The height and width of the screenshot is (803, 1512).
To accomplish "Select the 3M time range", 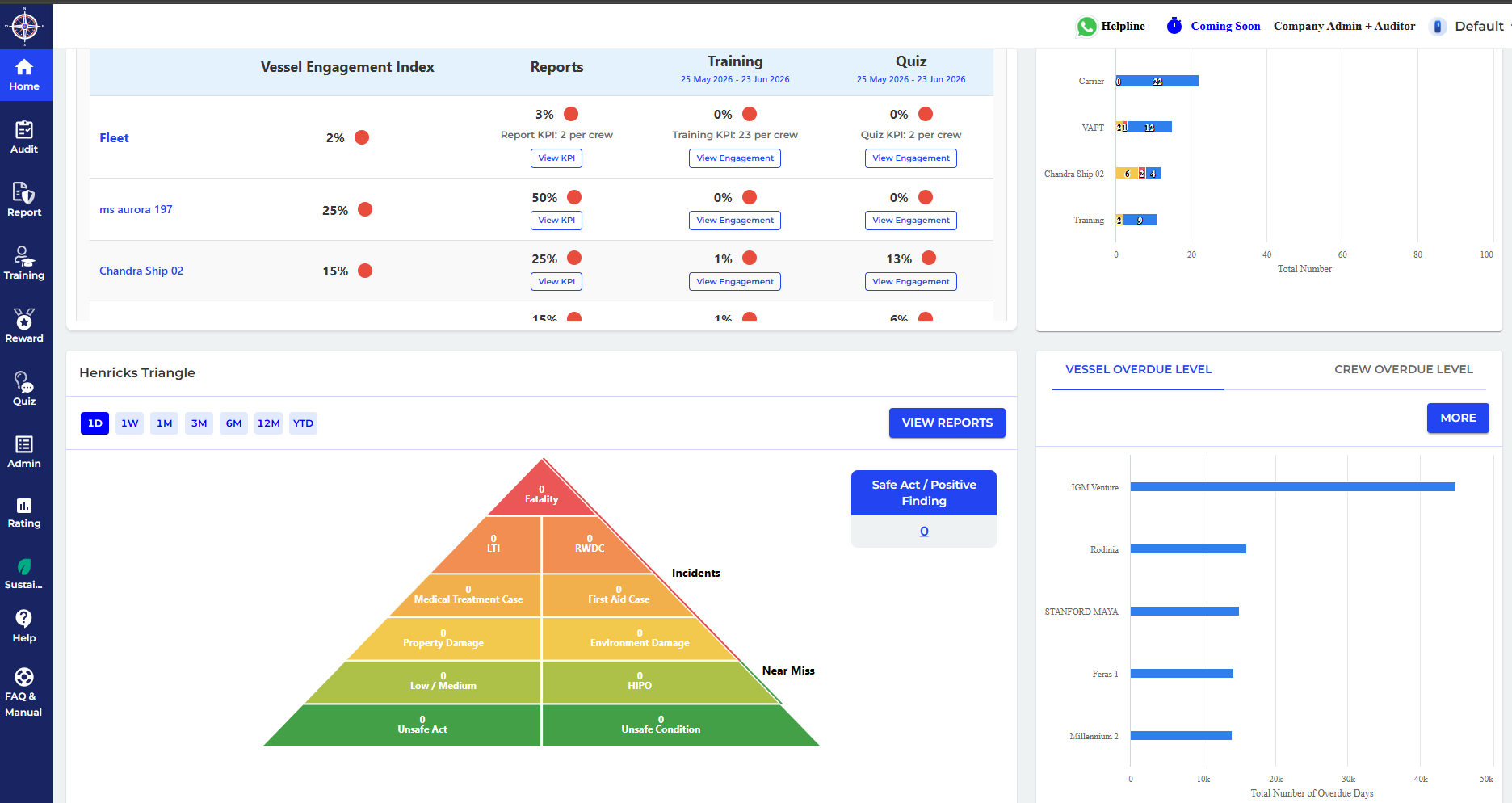I will [199, 423].
